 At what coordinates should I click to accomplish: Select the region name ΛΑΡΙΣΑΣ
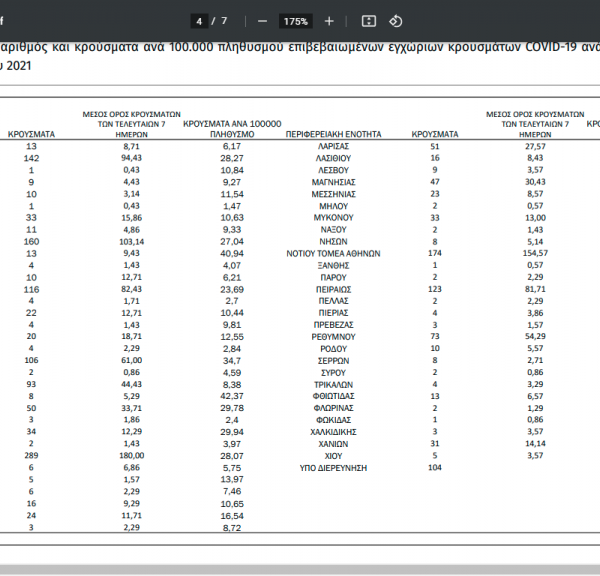click(333, 147)
